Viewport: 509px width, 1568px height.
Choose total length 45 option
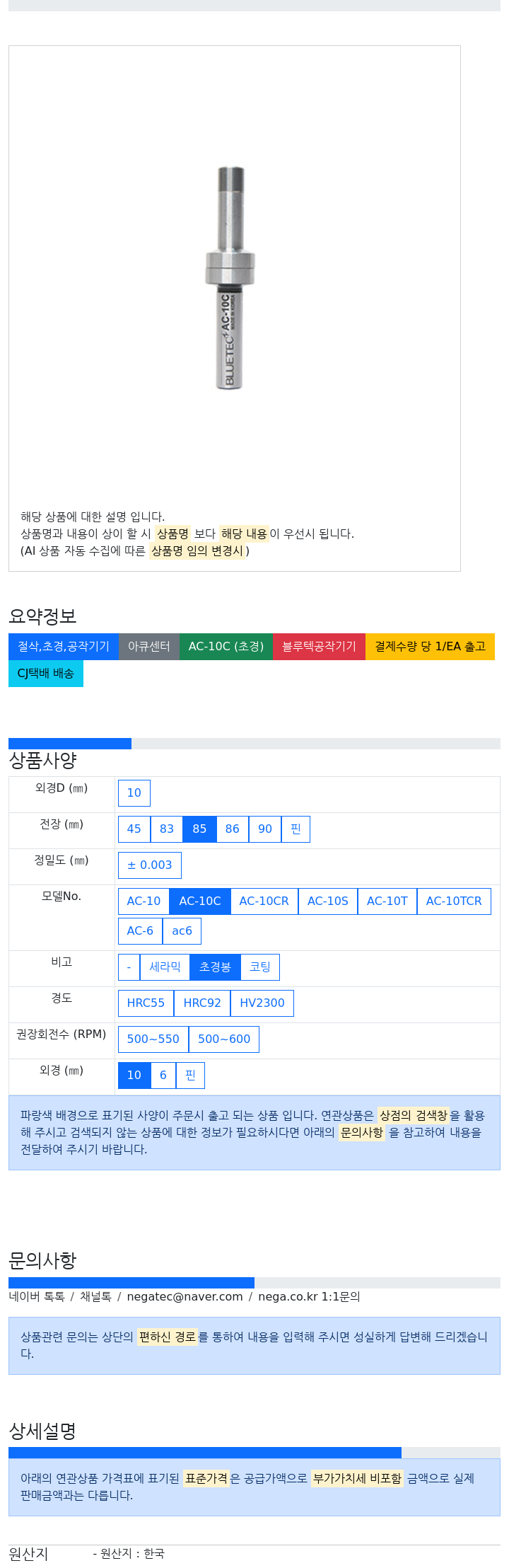(134, 829)
